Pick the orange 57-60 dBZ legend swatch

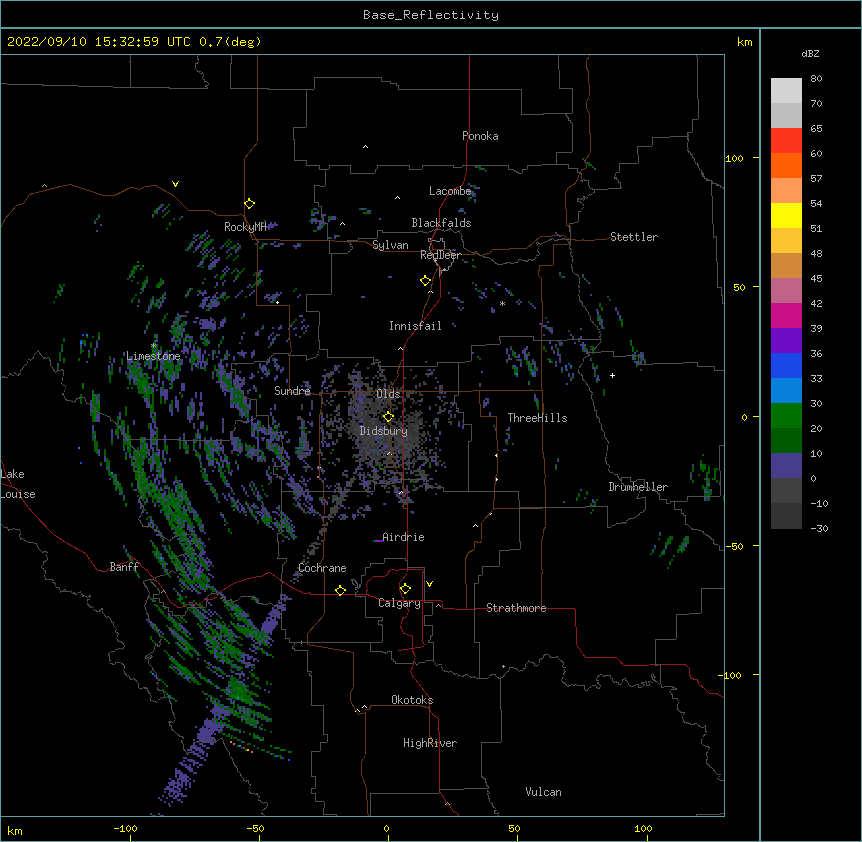[786, 165]
